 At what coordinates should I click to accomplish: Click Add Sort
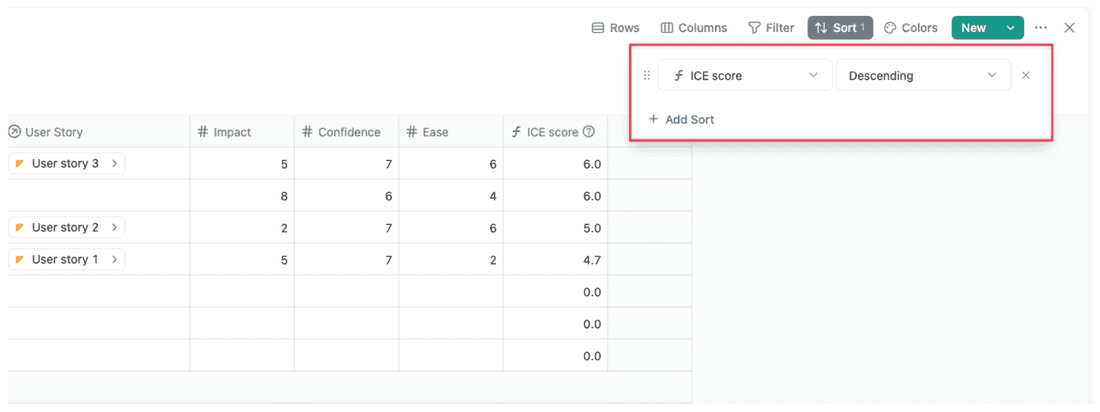click(x=681, y=119)
